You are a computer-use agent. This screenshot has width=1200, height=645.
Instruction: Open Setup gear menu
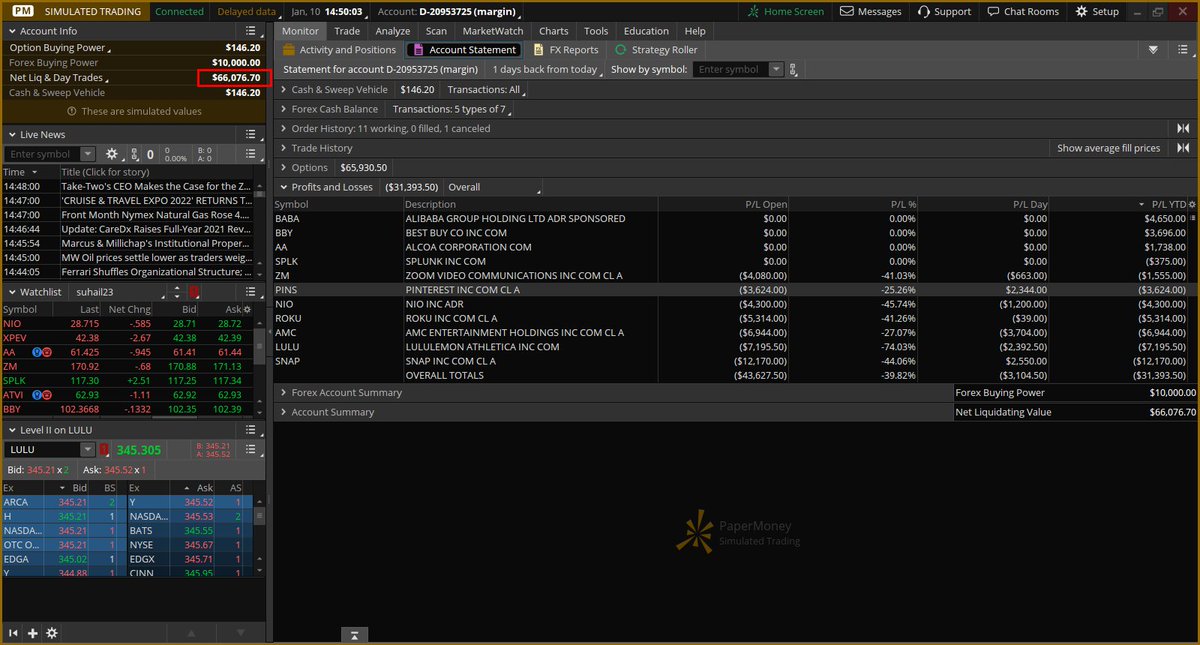(1097, 11)
